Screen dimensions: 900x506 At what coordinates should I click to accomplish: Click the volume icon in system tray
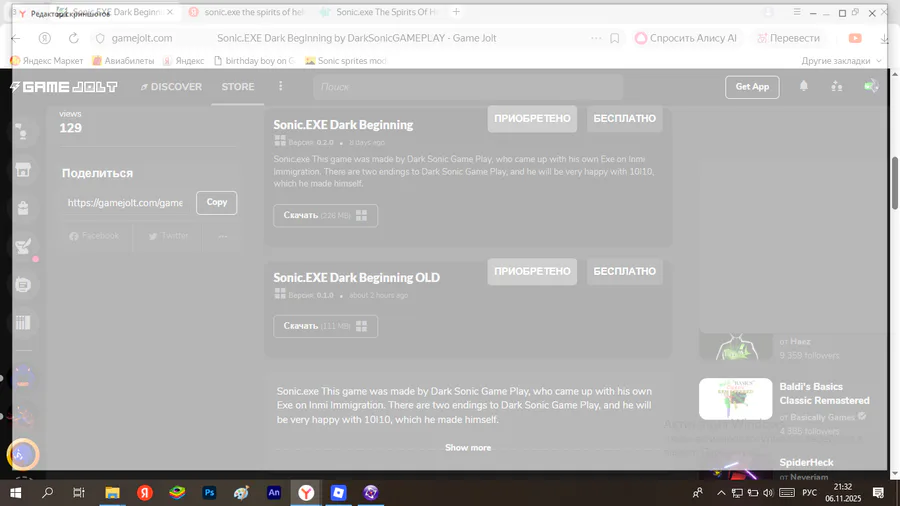click(x=768, y=493)
